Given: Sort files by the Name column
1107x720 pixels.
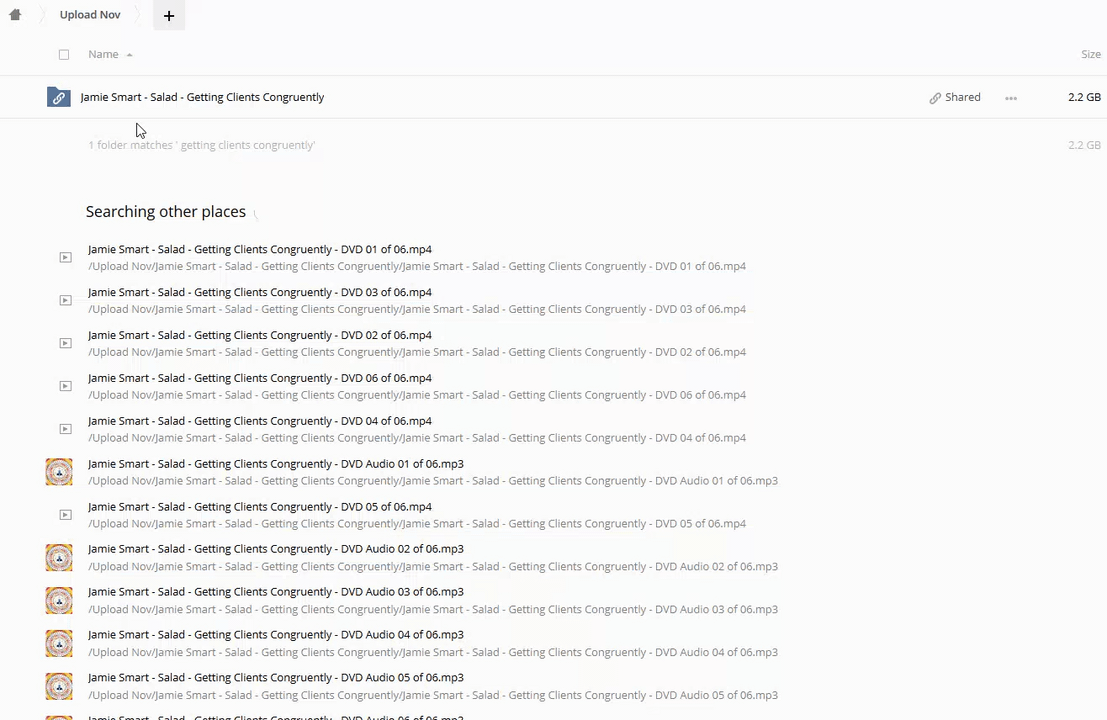Looking at the screenshot, I should (x=103, y=54).
